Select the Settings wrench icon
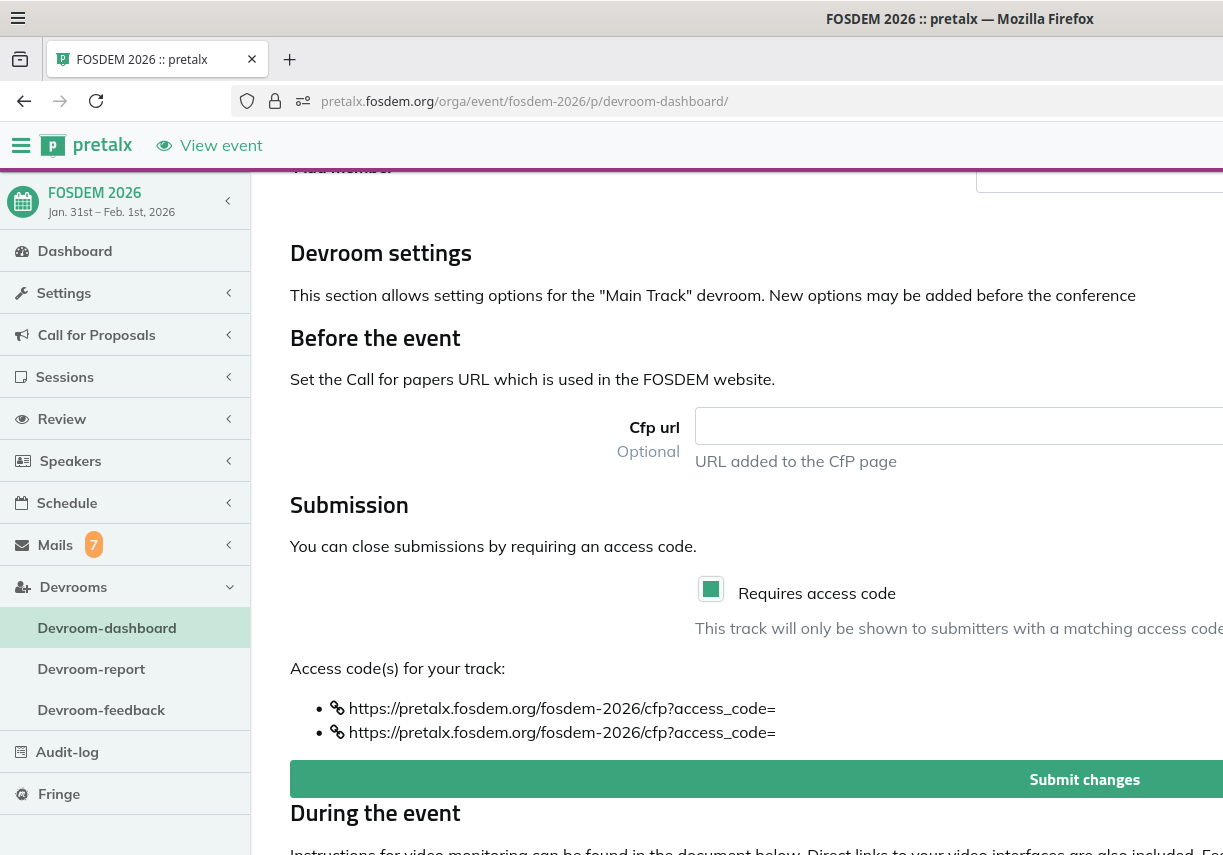The width and height of the screenshot is (1223, 855). coord(21,293)
